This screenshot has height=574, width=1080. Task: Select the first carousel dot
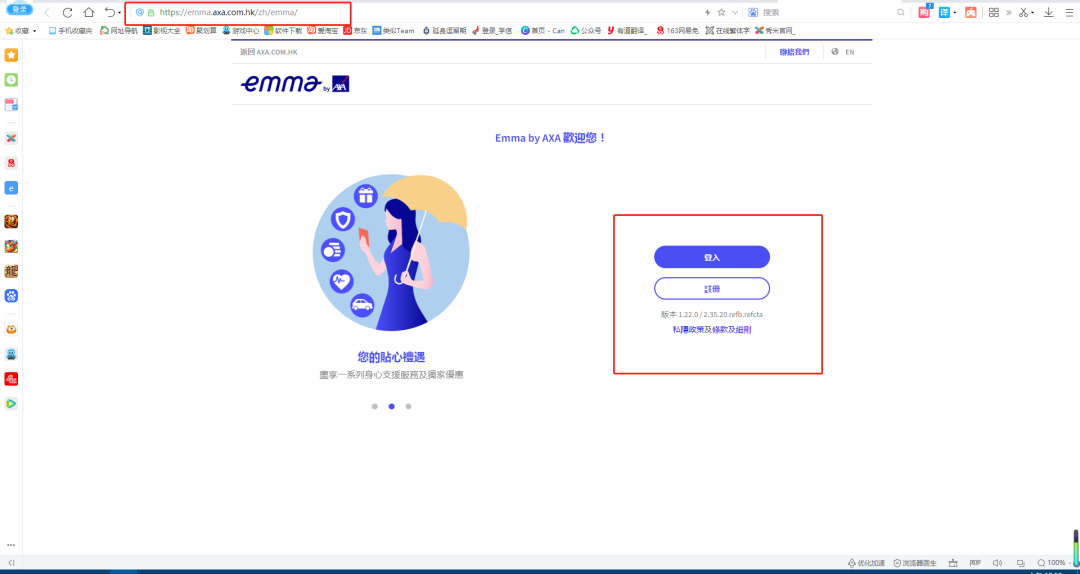click(x=375, y=407)
